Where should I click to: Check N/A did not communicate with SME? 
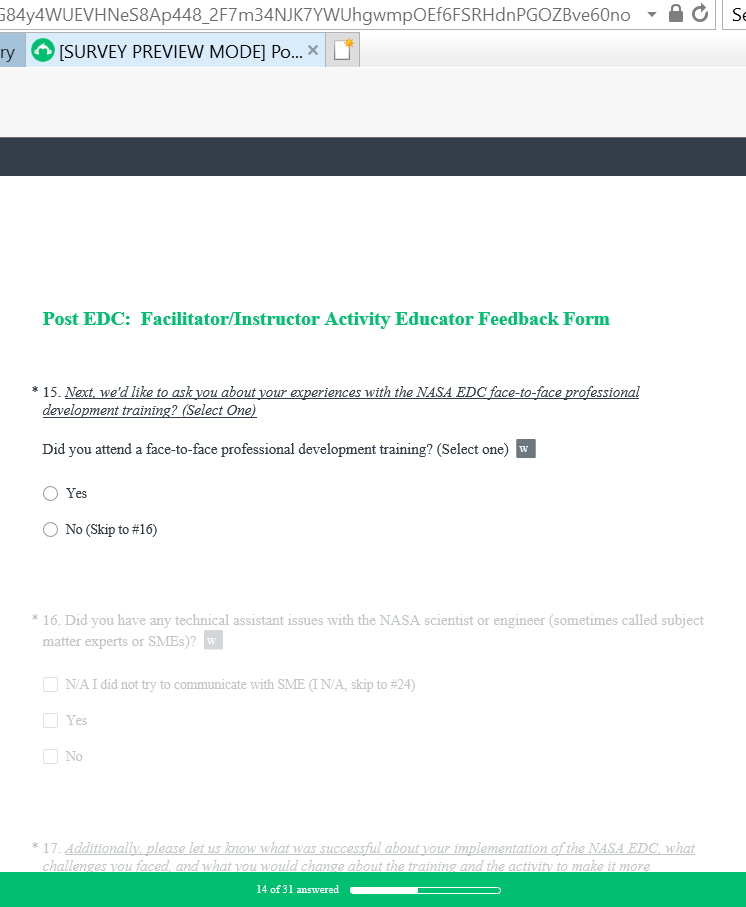[x=50, y=685]
